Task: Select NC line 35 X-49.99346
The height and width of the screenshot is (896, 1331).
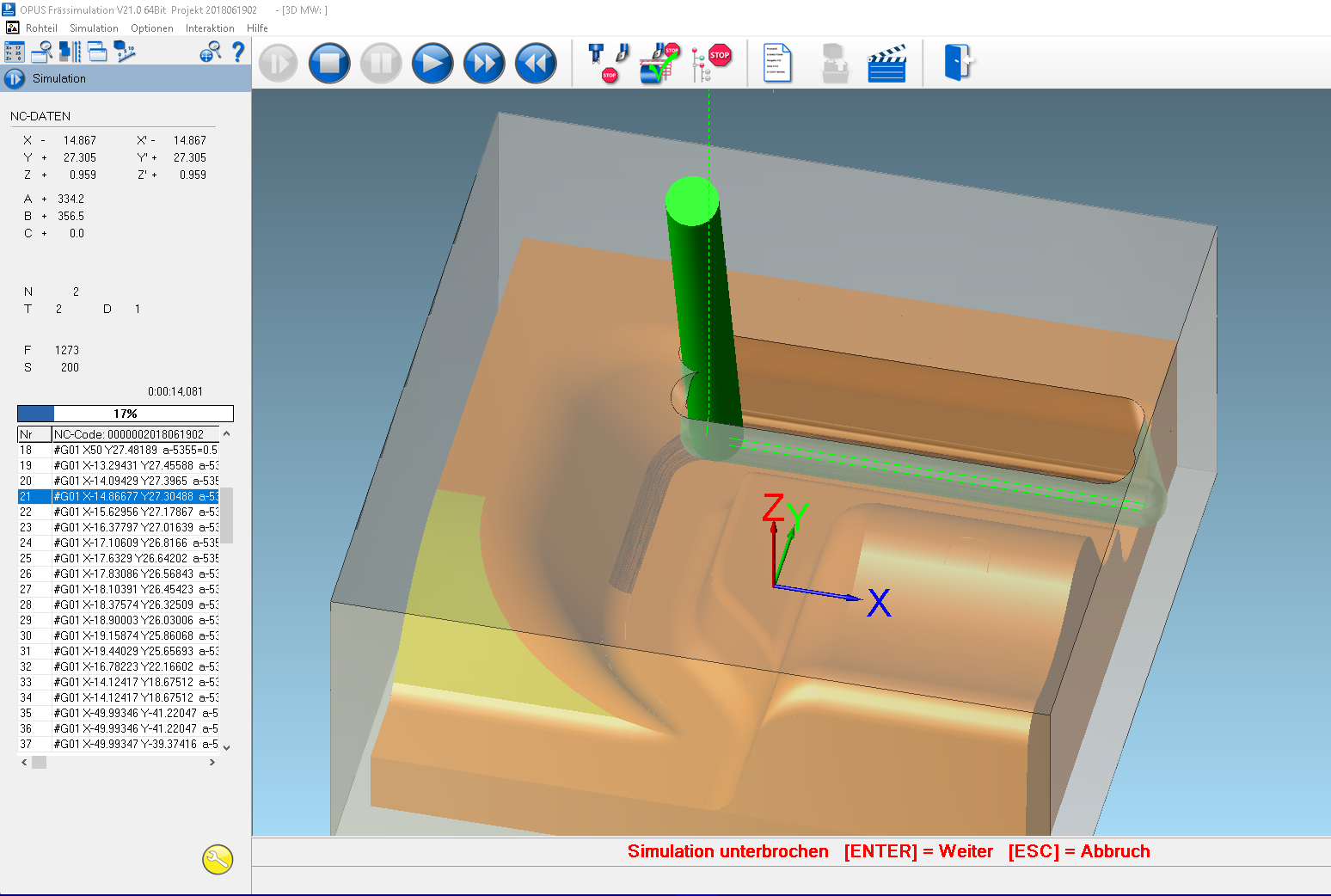Action: [119, 713]
